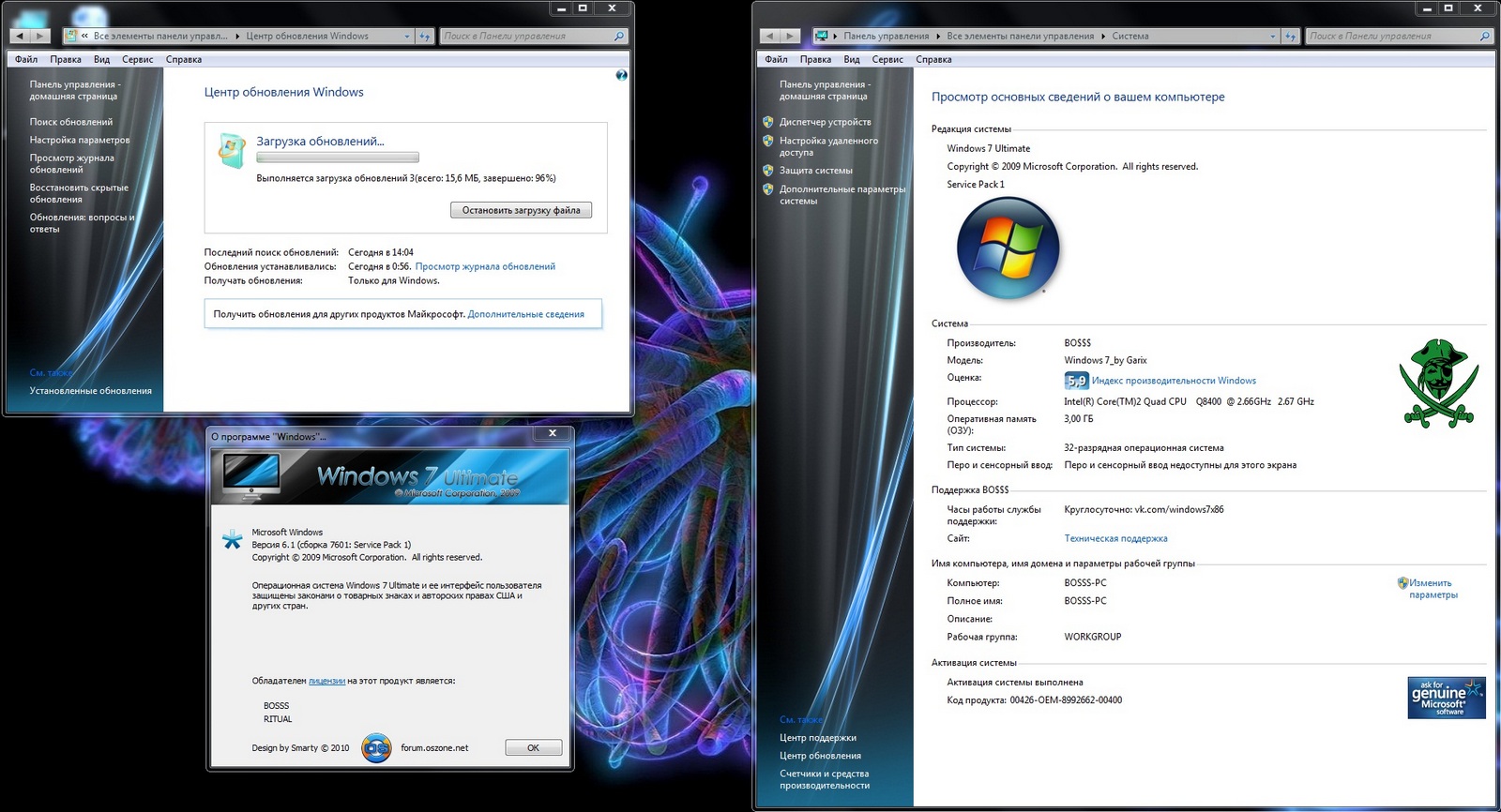Click Изменить параметры link

click(x=1433, y=589)
